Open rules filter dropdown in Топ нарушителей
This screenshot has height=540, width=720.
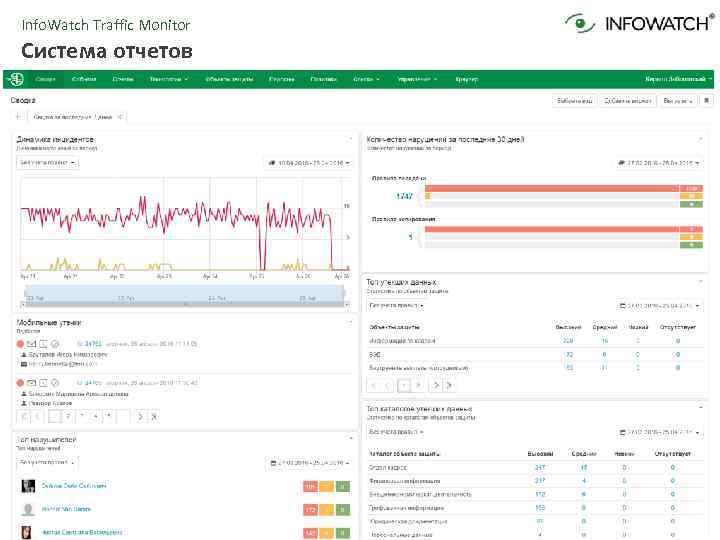(x=48, y=462)
